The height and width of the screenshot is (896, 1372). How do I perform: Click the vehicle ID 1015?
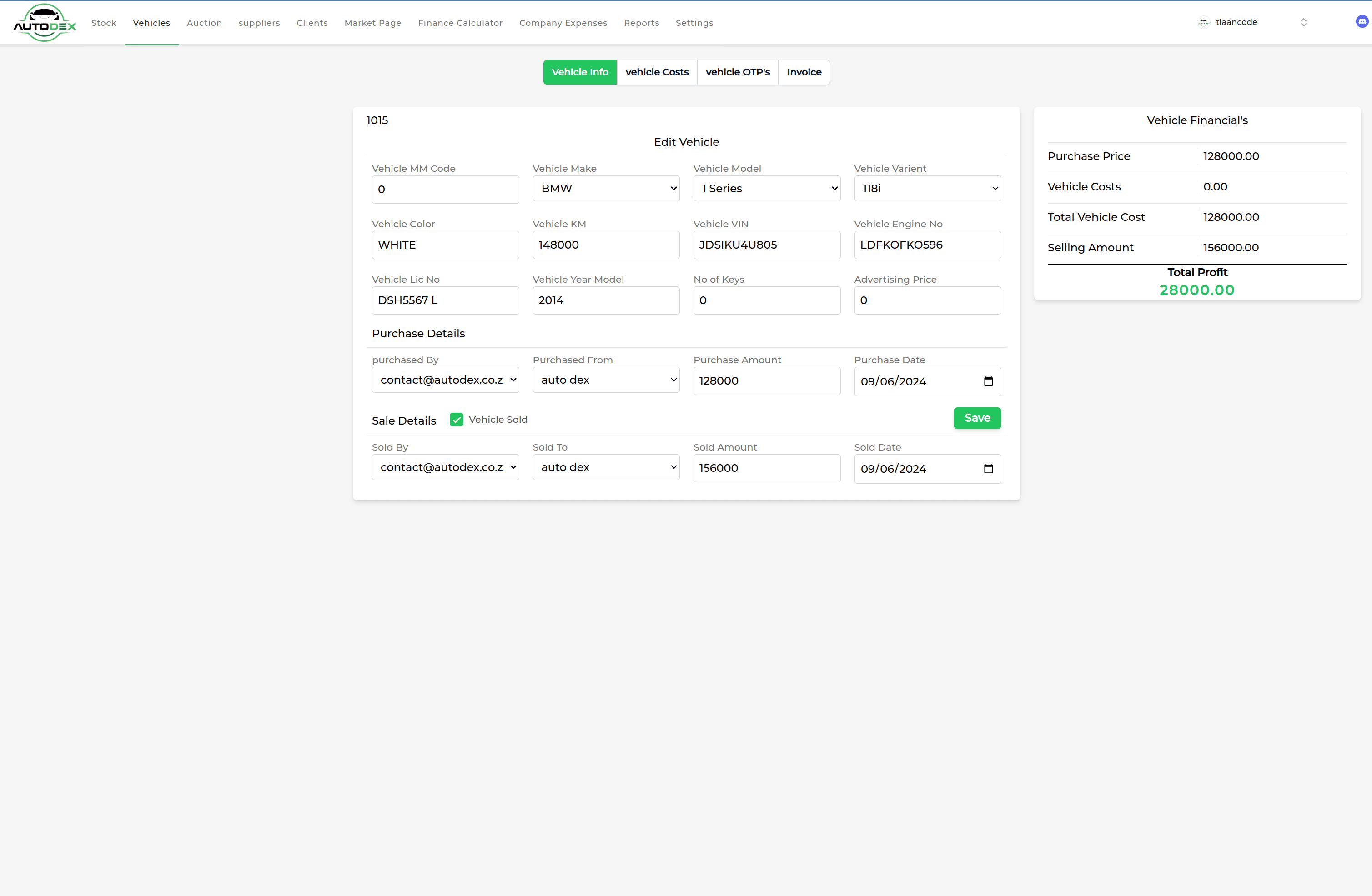click(x=377, y=120)
